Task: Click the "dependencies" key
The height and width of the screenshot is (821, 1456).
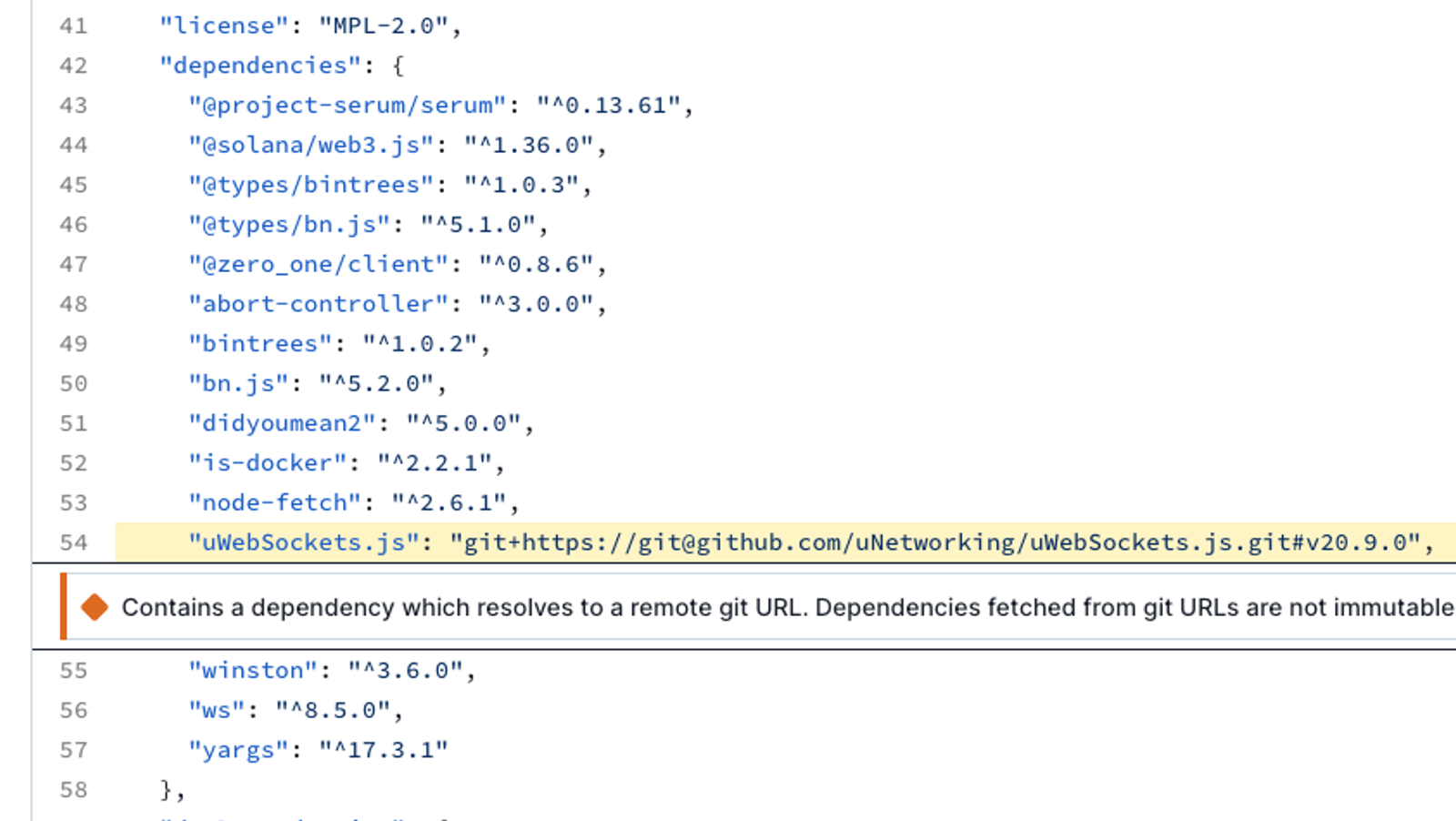Action: click(x=260, y=66)
